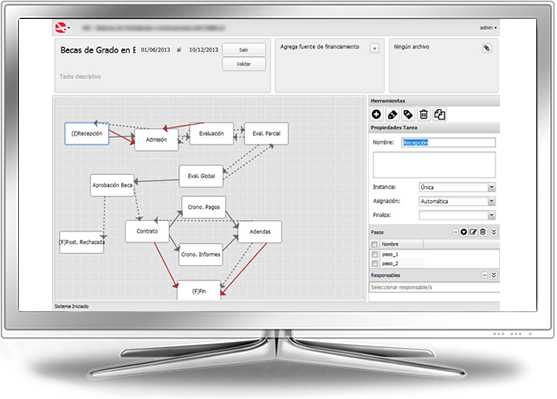Click the Nombre text field
The image size is (557, 399).
448,142
